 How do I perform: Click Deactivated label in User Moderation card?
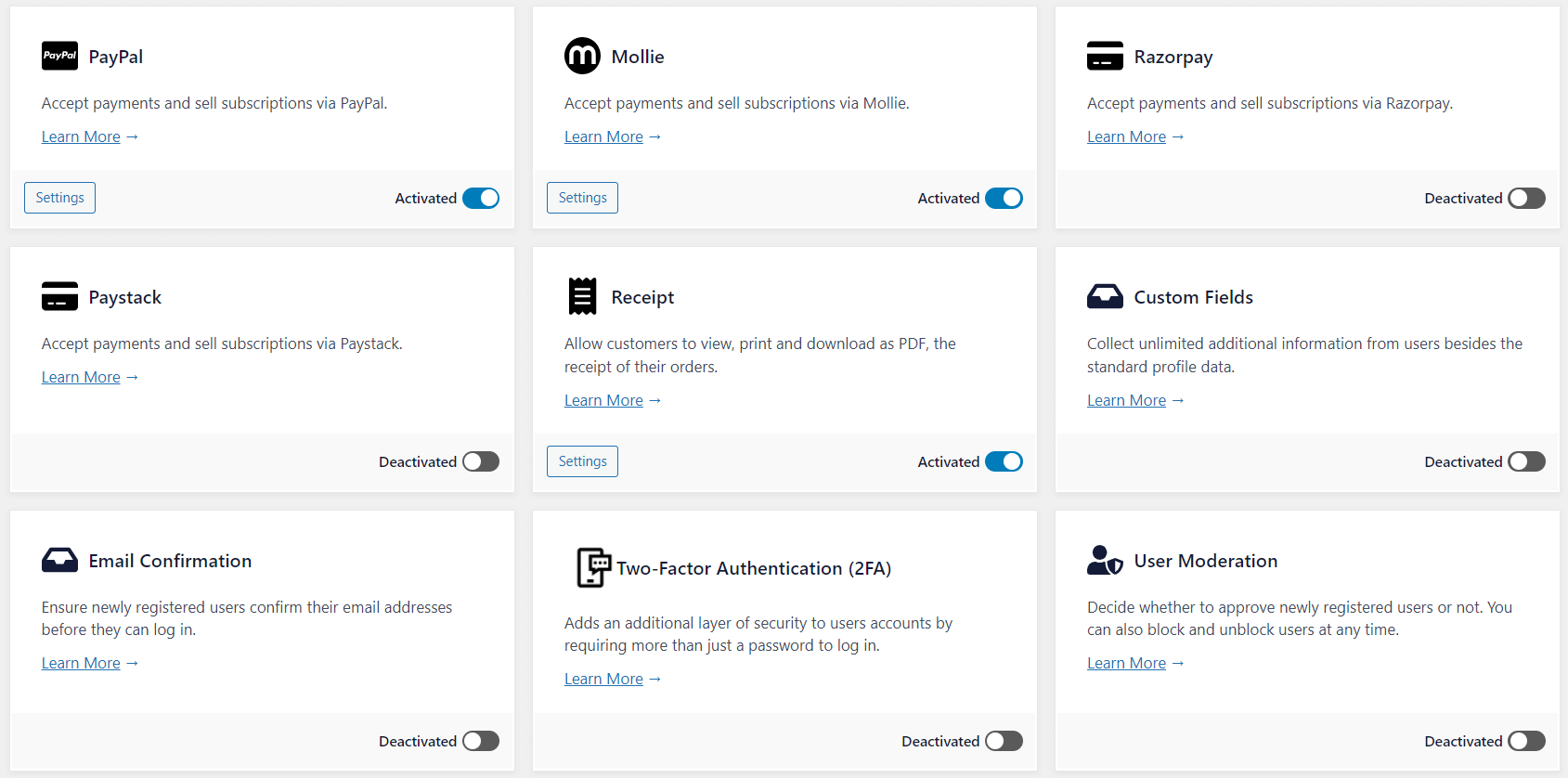pos(1463,741)
